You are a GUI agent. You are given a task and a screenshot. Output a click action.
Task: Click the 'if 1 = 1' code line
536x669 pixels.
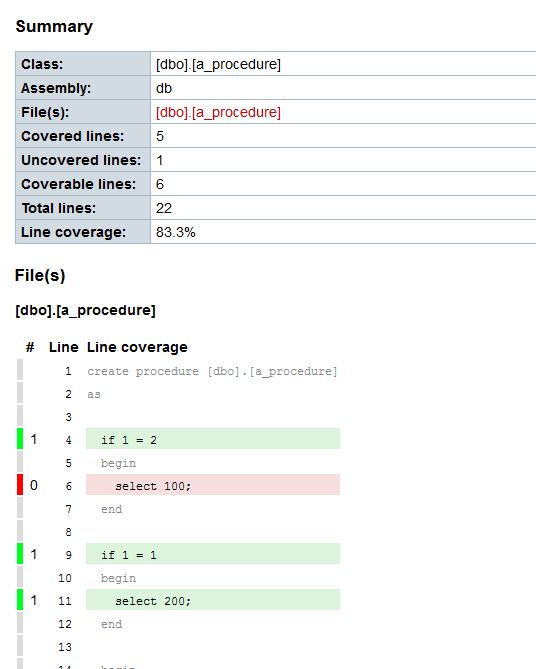(213, 554)
